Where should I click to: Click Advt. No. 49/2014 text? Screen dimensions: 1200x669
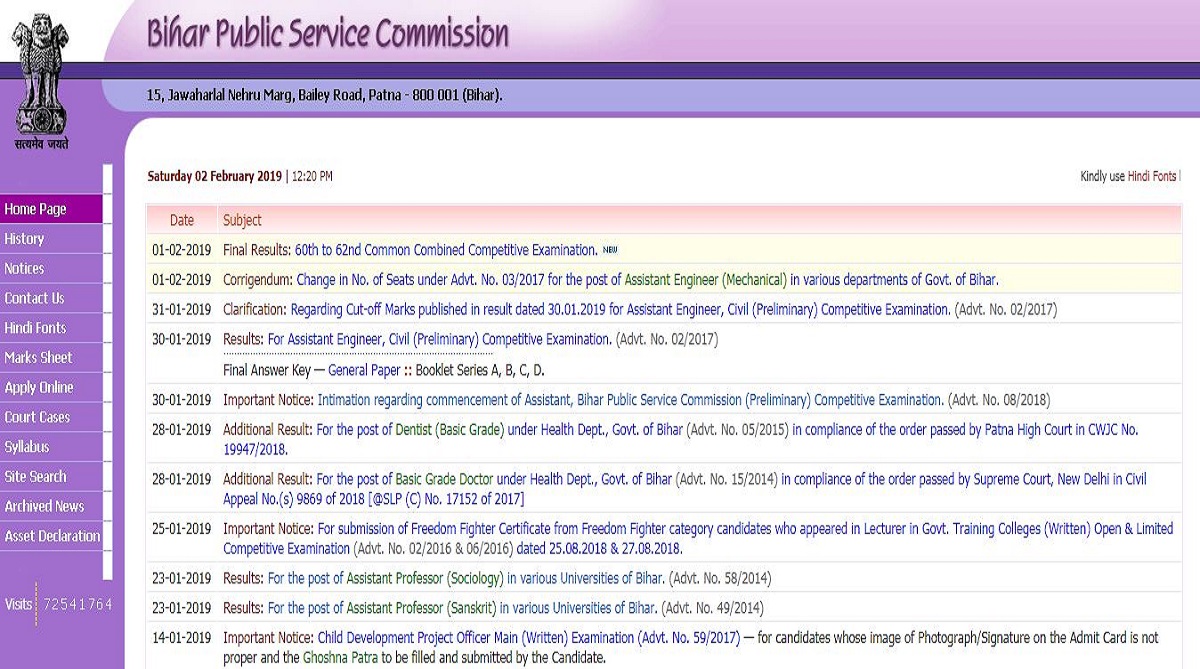click(713, 608)
